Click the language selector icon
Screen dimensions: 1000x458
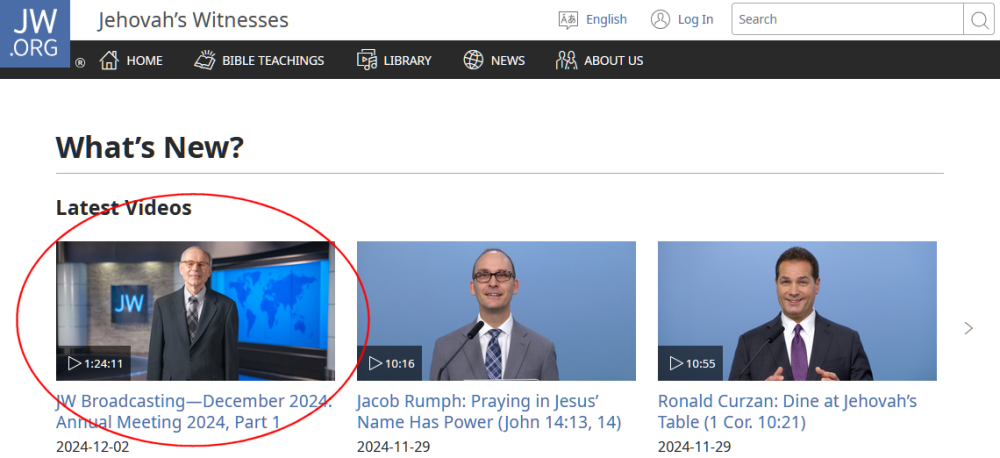568,19
